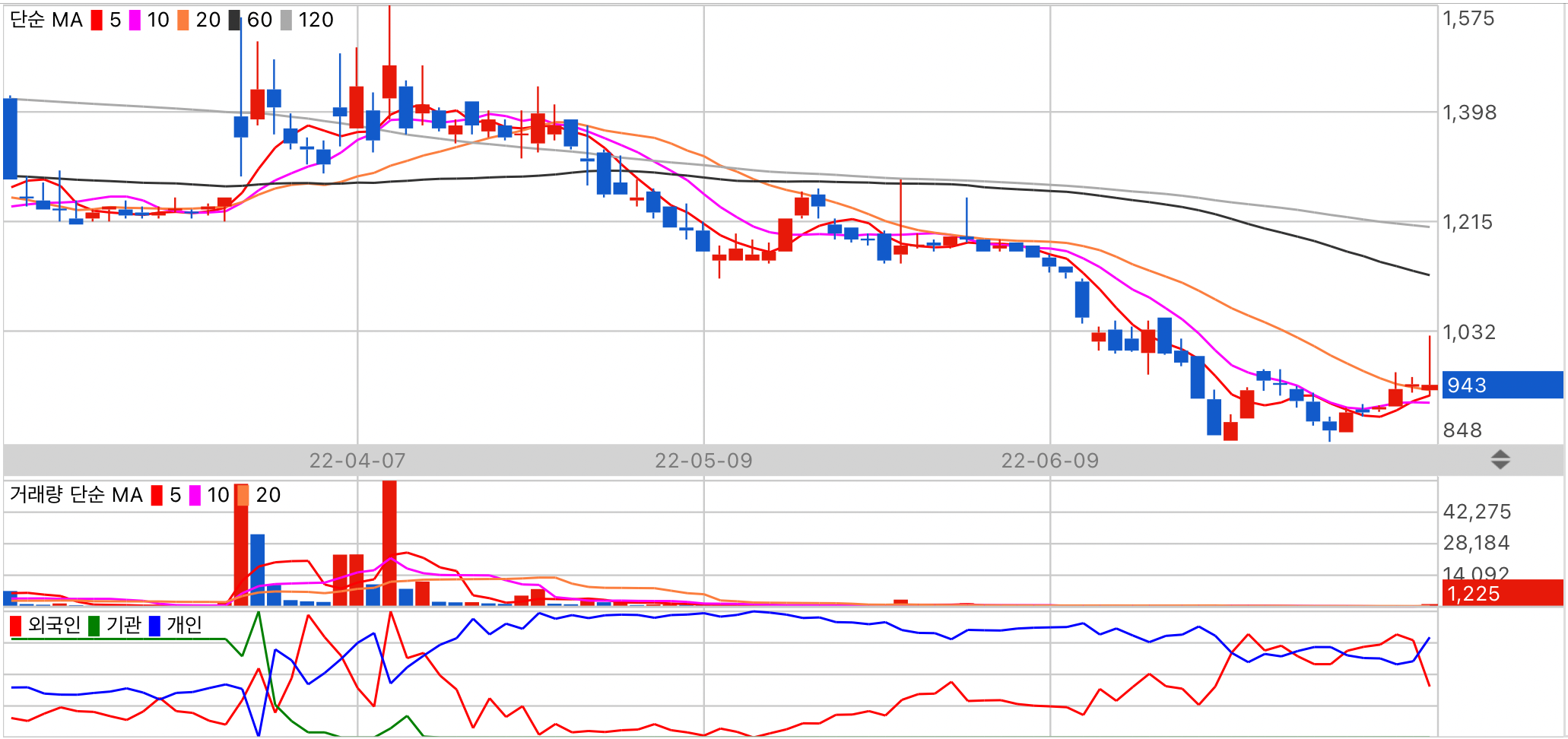Image resolution: width=1568 pixels, height=739 pixels.
Task: Click the magenta volume 10 MA swatch
Action: pos(195,496)
